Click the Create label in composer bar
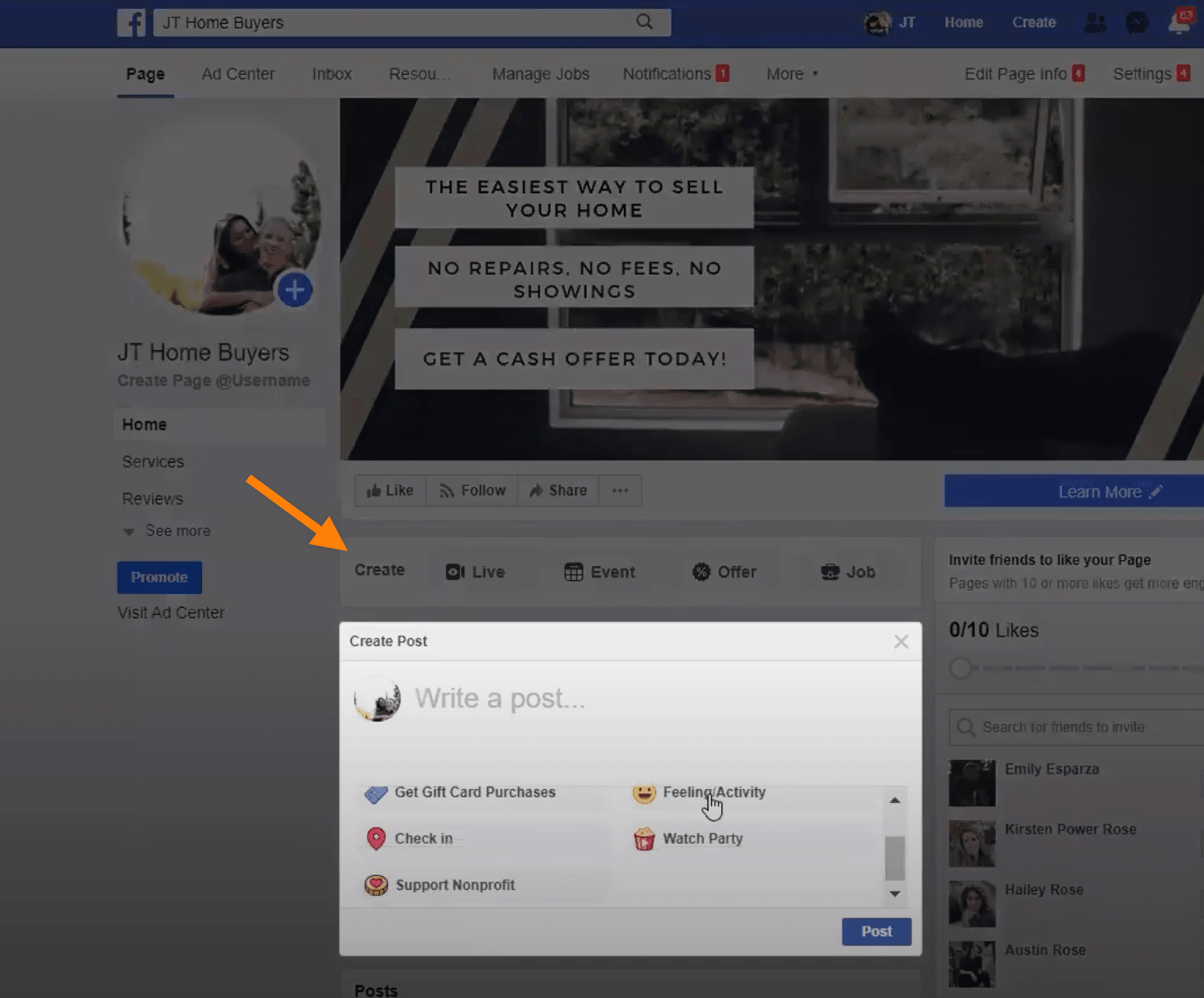This screenshot has width=1204, height=998. (x=380, y=570)
